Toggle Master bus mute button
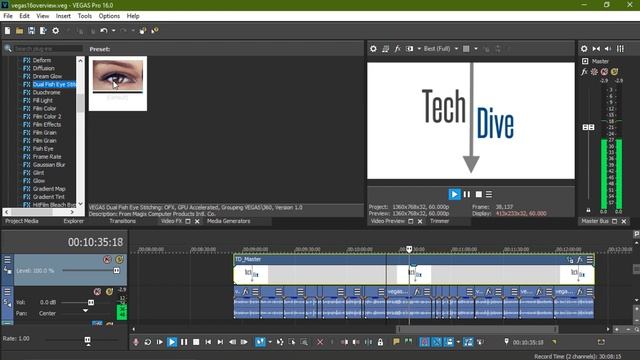 604,72
